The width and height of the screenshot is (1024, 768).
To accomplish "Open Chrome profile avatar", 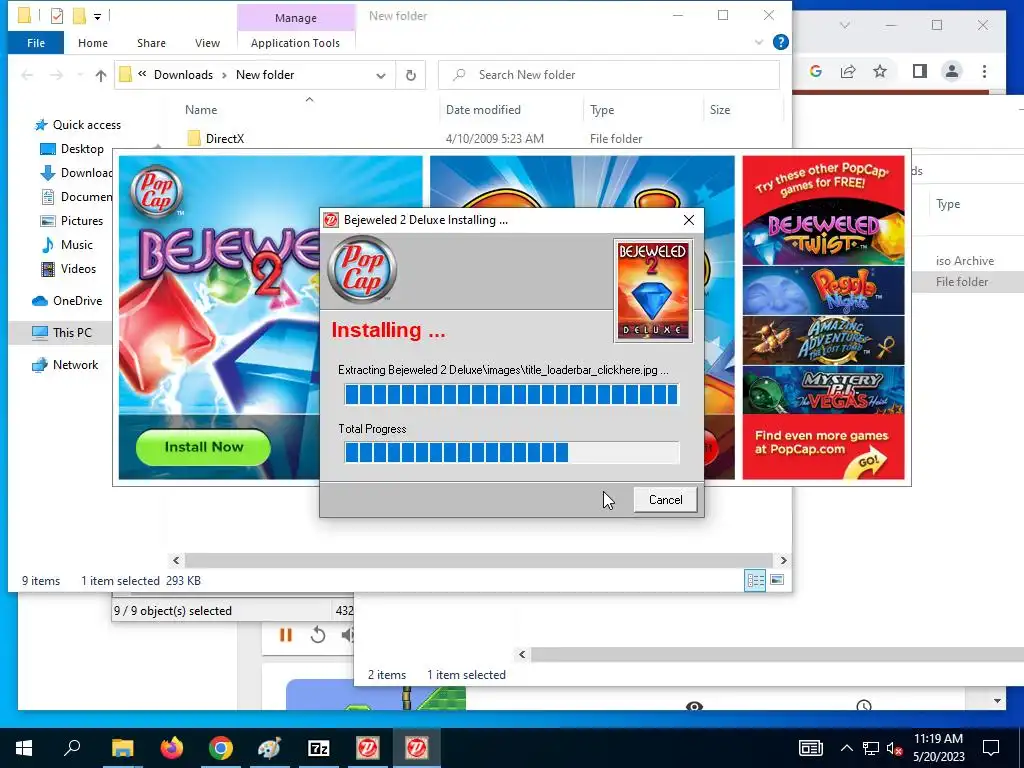I will (x=952, y=71).
